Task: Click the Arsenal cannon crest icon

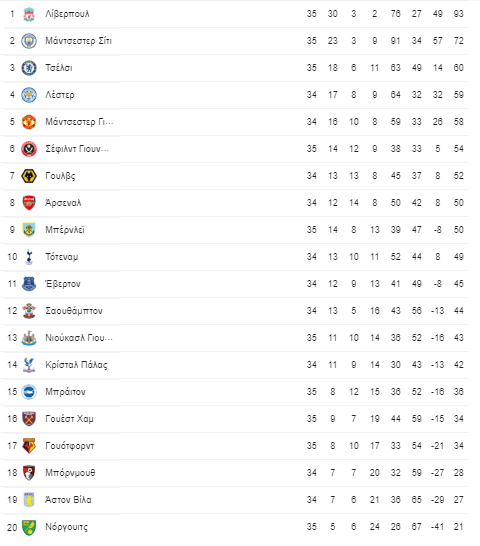Action: click(x=29, y=203)
